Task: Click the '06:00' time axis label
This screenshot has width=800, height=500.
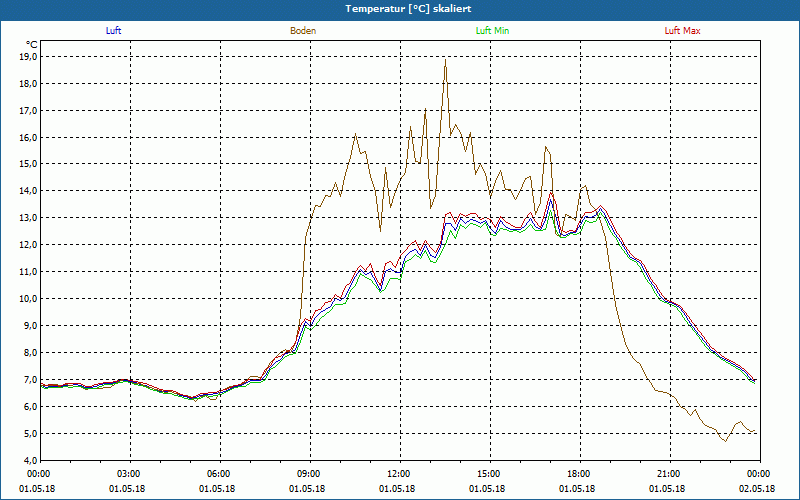Action: tap(220, 474)
